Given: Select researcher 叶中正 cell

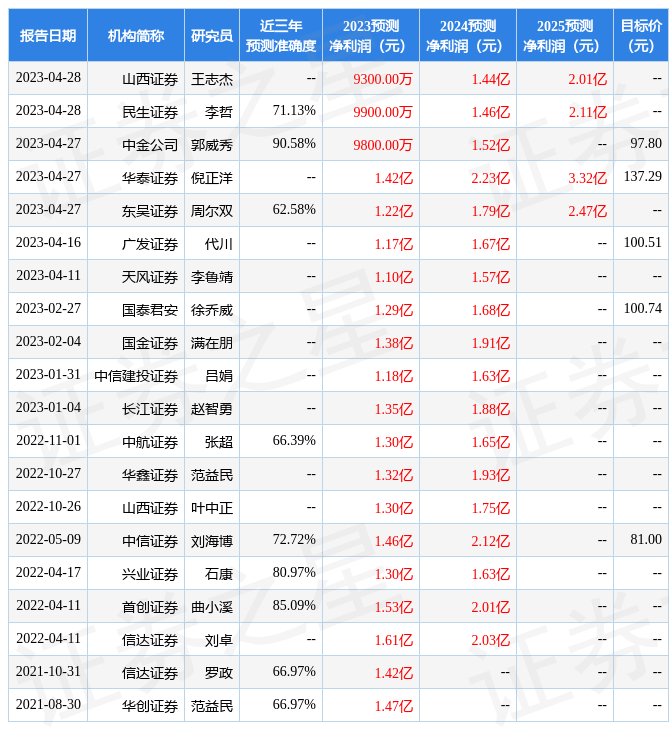Looking at the screenshot, I should (212, 508).
